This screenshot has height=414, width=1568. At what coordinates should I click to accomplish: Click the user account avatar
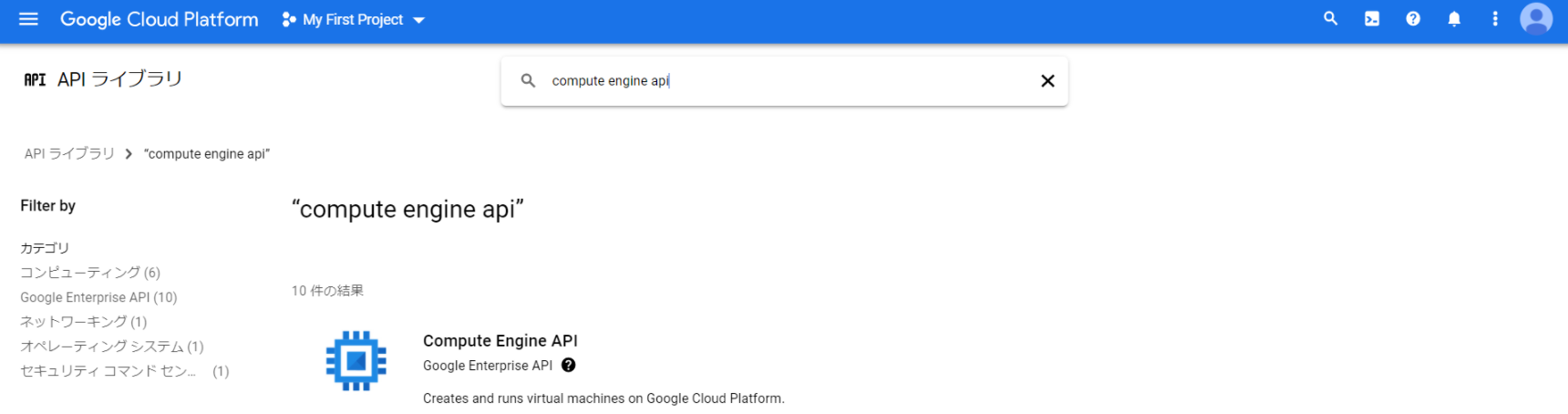pyautogui.click(x=1535, y=19)
